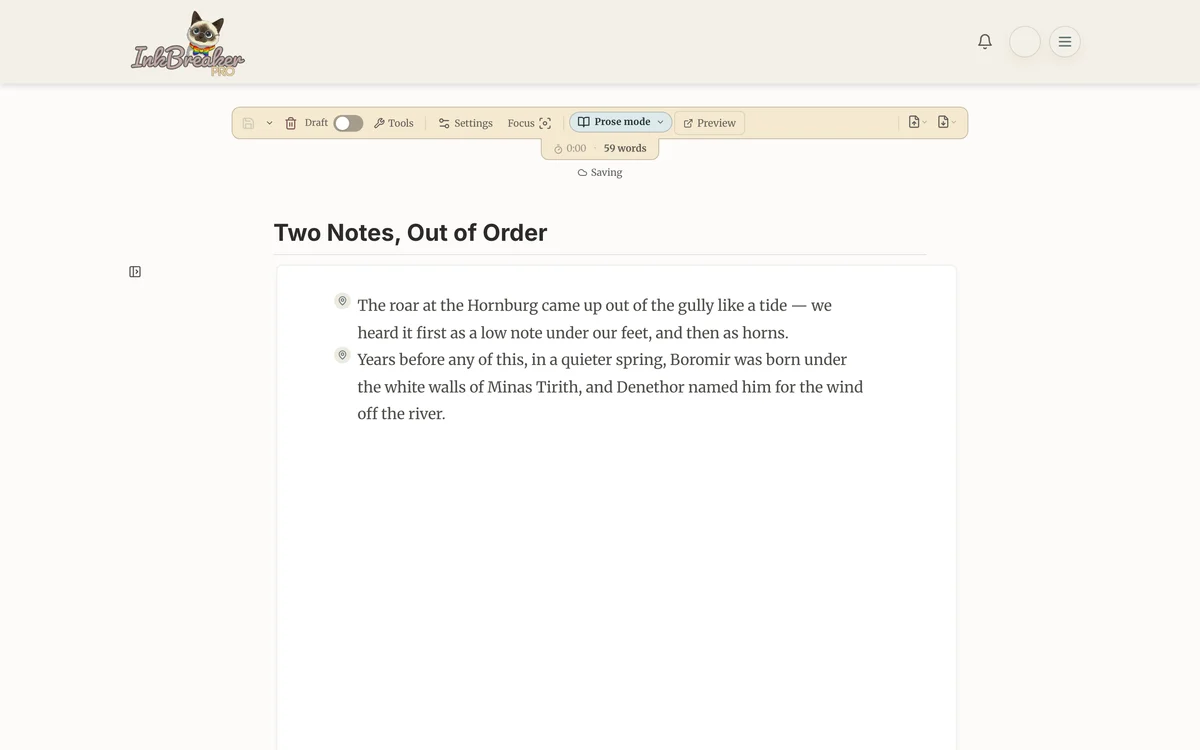1200x750 pixels.
Task: Toggle the Draft switch
Action: pos(348,123)
